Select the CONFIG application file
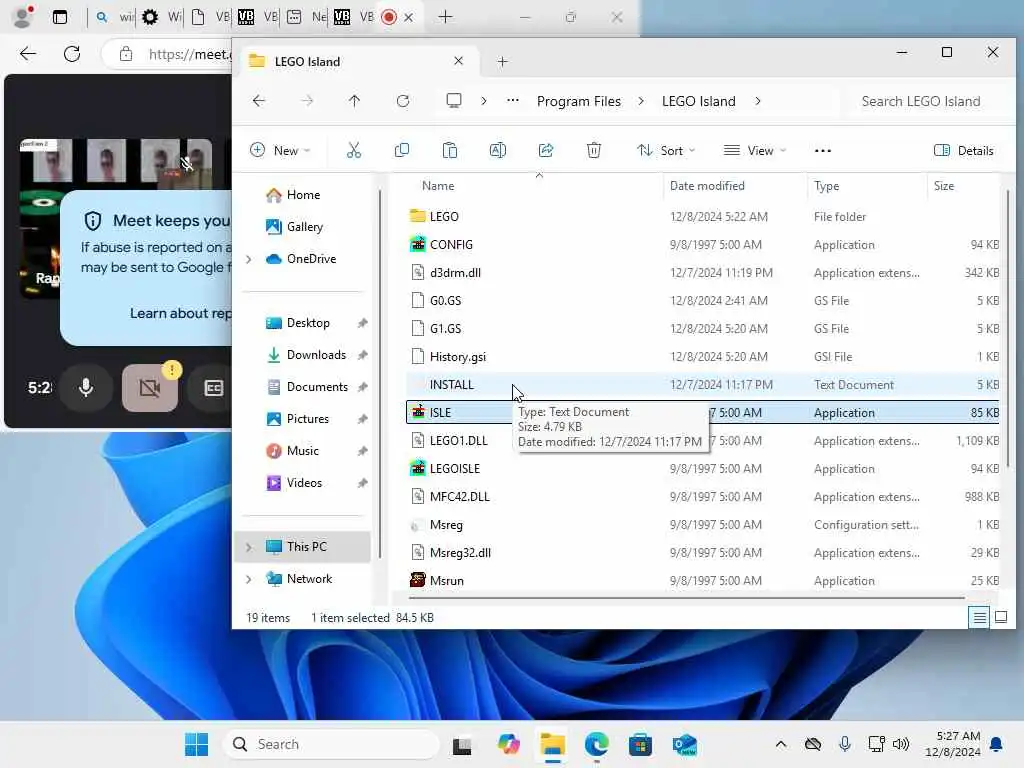Viewport: 1024px width, 768px height. pyautogui.click(x=702, y=244)
